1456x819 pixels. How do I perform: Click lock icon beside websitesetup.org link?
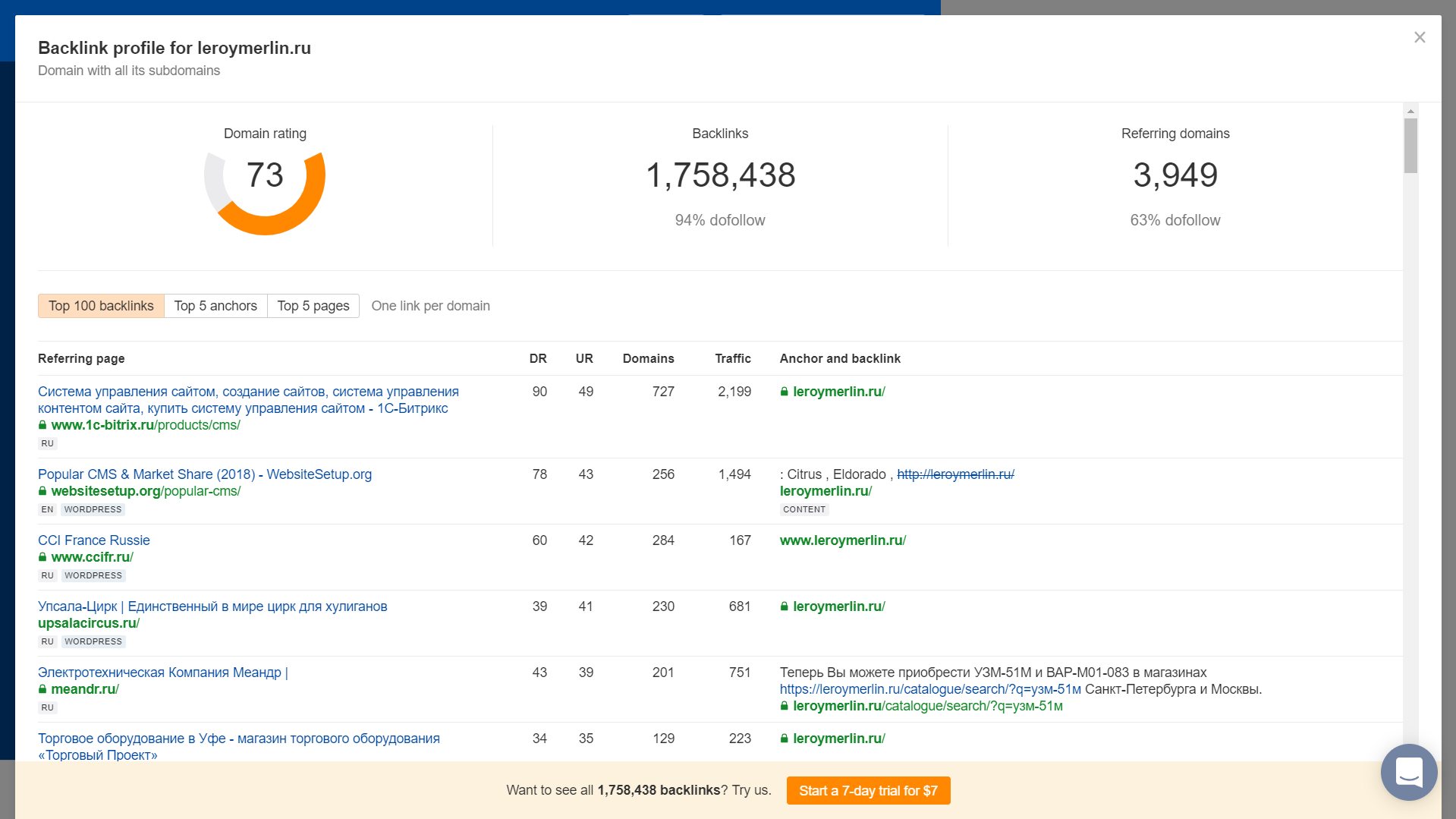(42, 491)
